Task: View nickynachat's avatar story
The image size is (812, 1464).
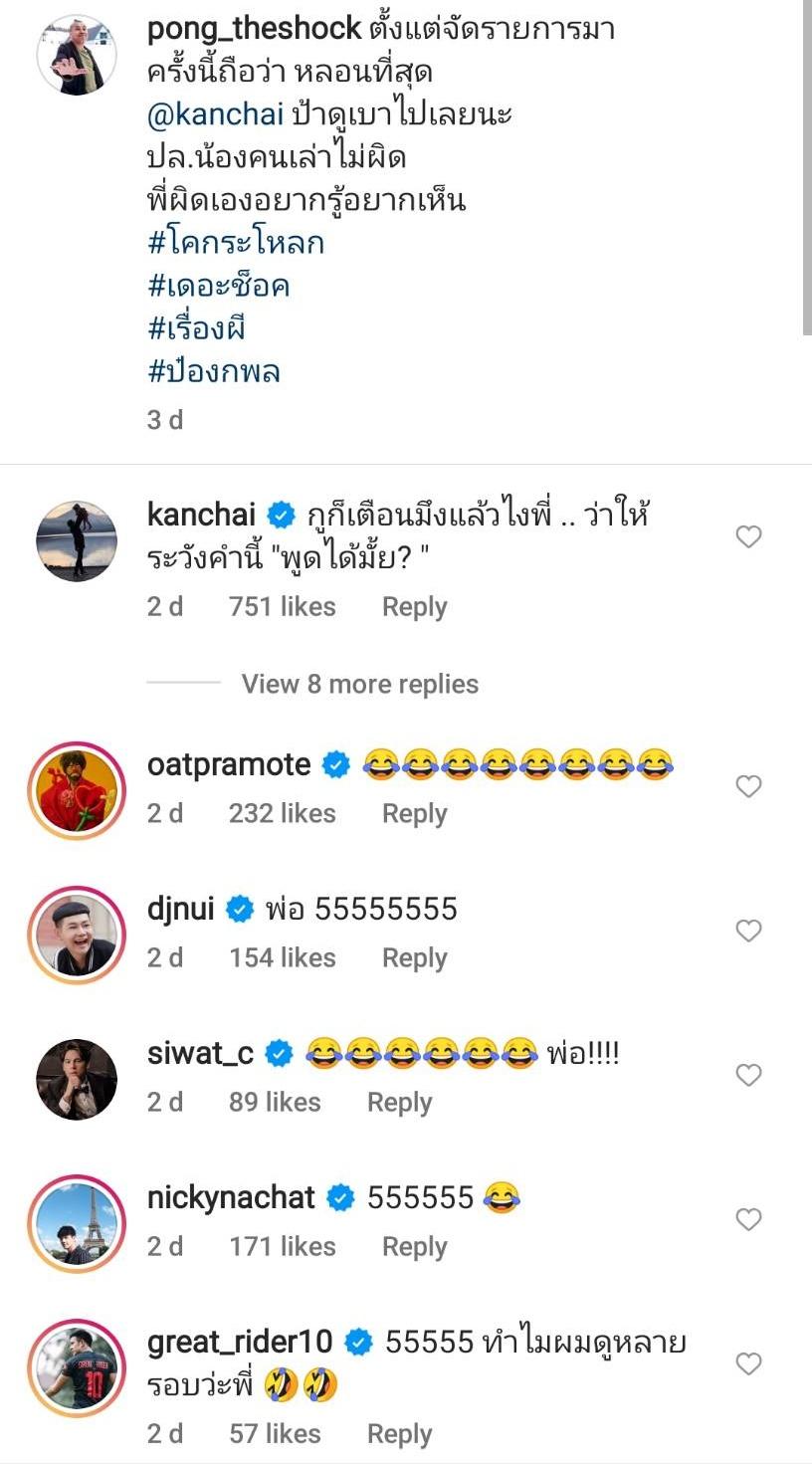Action: point(77,1222)
